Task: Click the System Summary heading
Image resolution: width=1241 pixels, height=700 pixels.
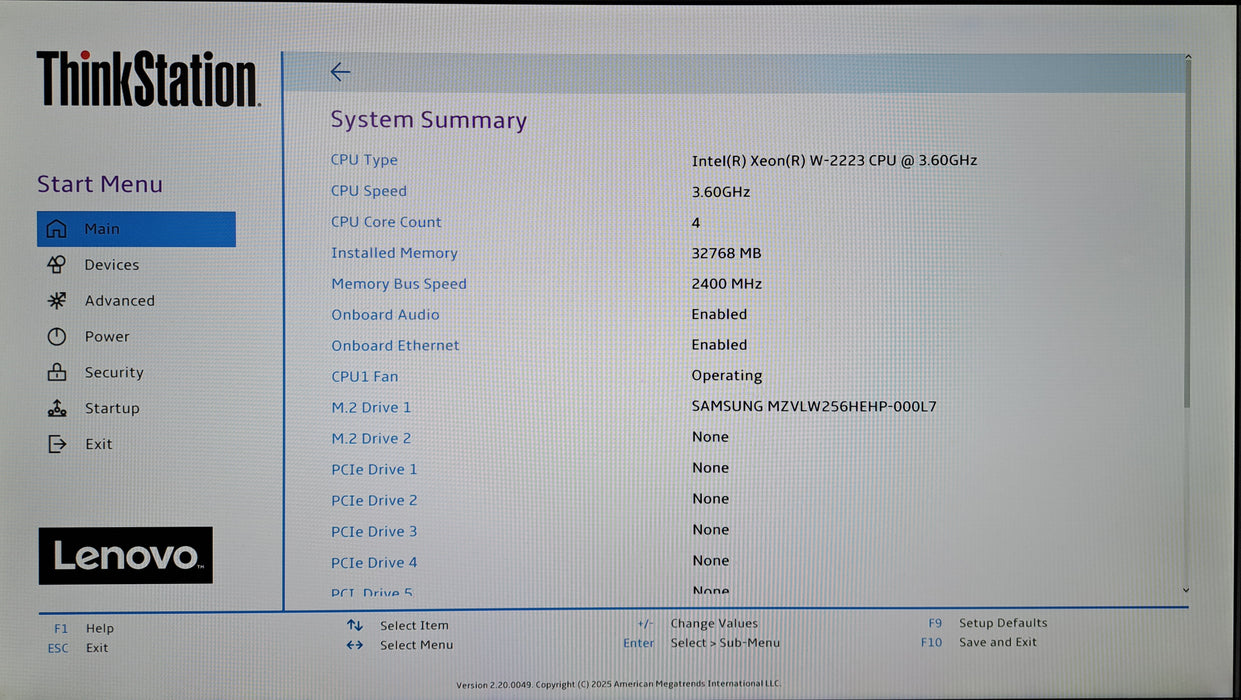Action: (x=429, y=120)
